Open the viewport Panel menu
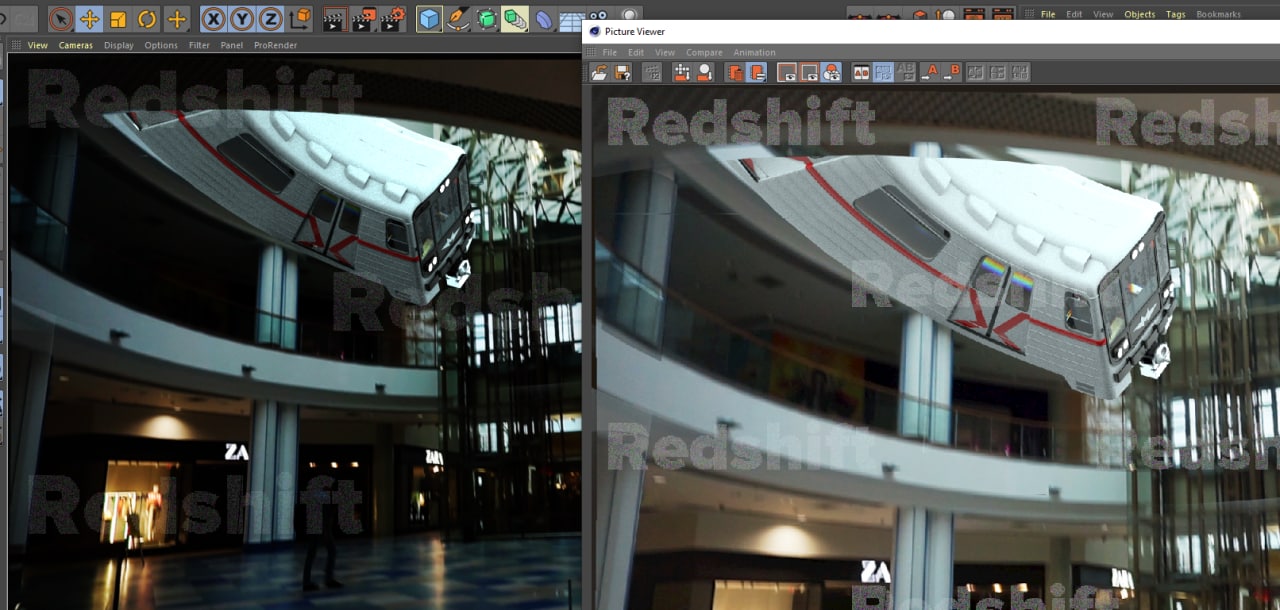 (232, 45)
